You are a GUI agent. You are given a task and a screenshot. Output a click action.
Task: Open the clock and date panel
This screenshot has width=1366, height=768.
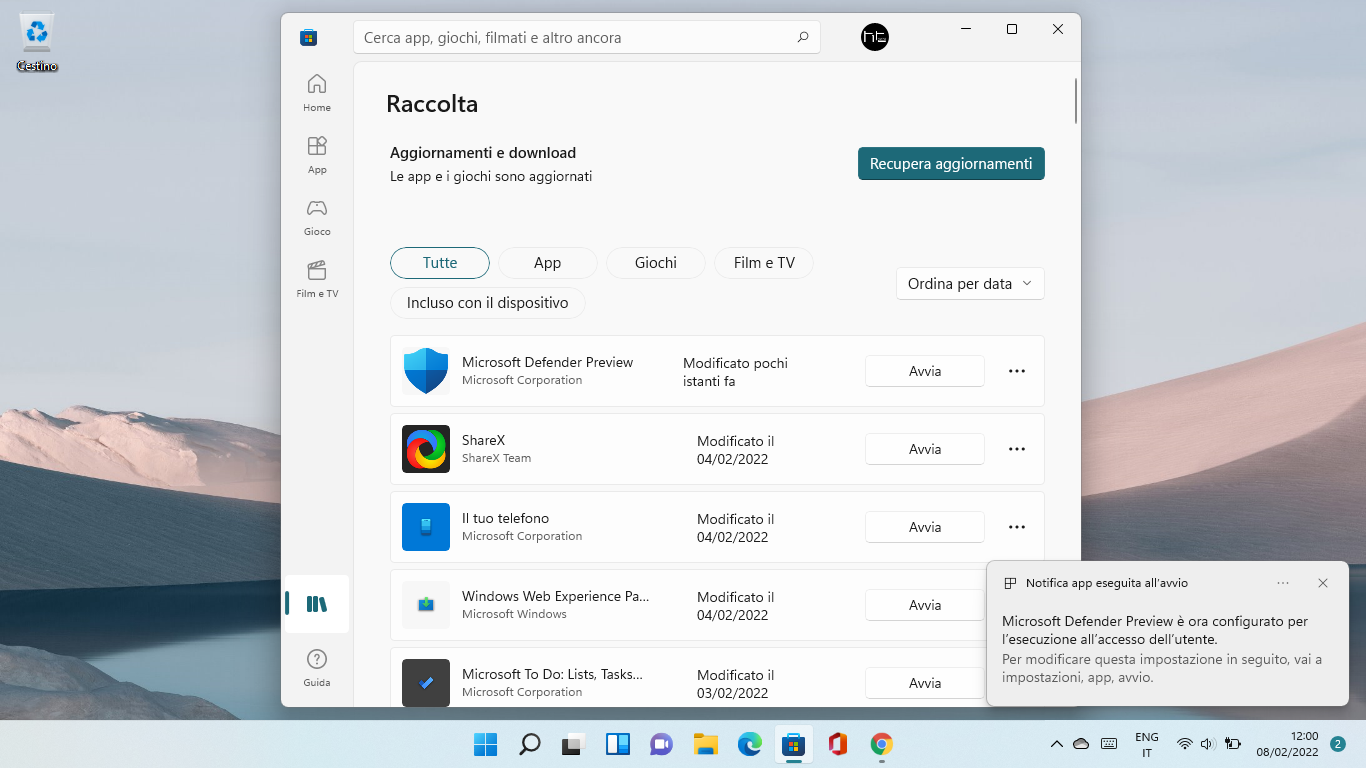pos(1287,744)
